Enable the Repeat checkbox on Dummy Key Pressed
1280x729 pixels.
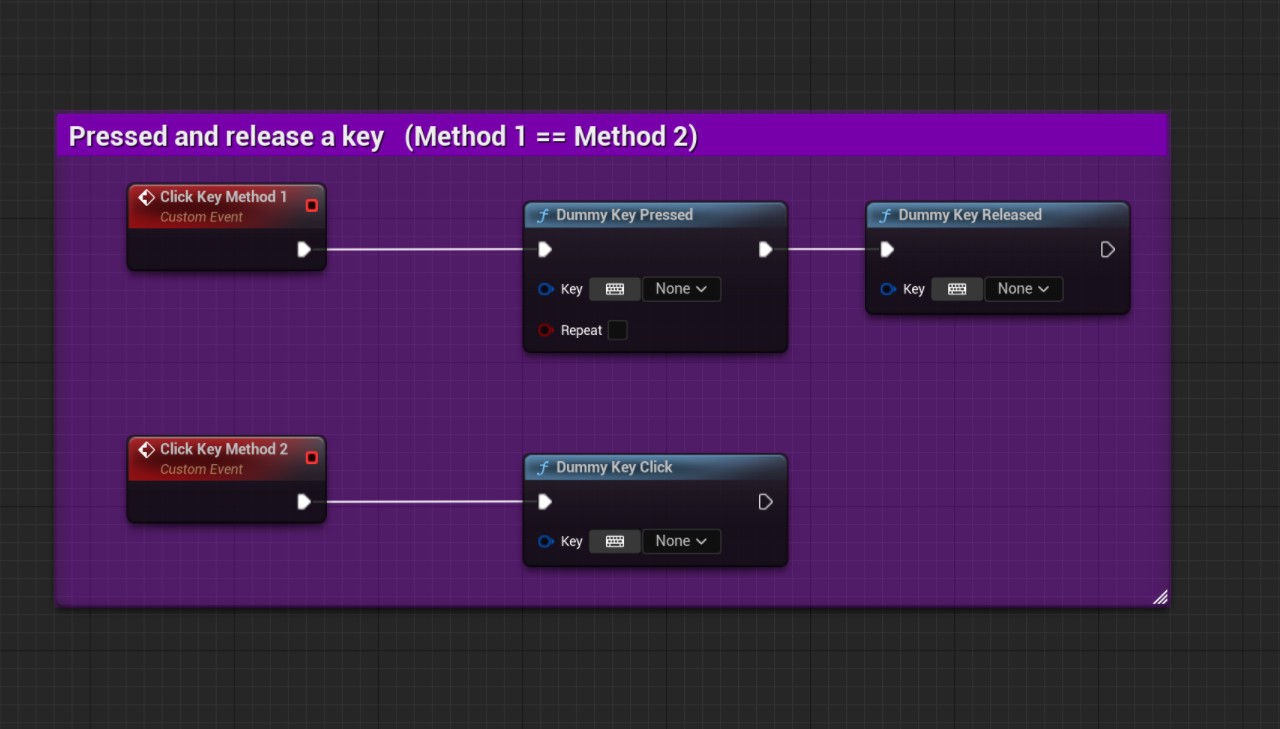click(618, 330)
